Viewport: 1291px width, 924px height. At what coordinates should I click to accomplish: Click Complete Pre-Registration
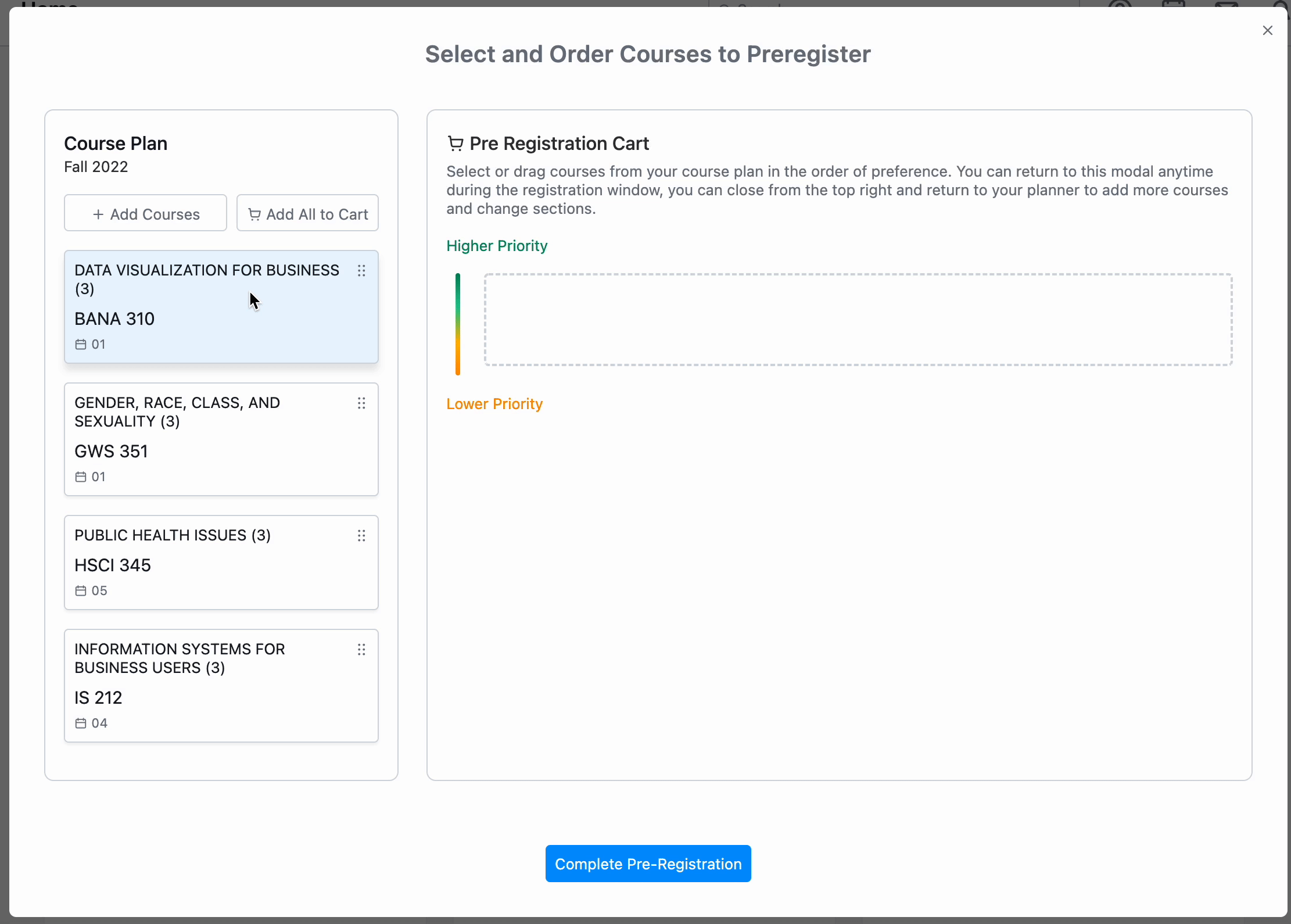(648, 864)
